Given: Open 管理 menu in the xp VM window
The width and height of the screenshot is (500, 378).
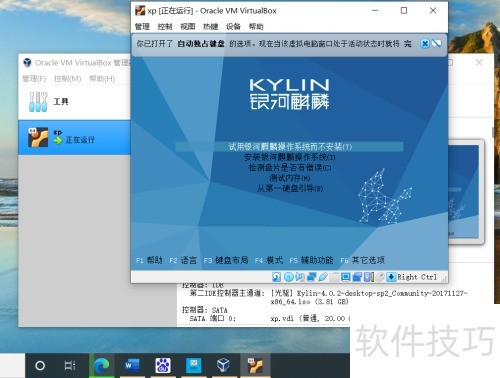Looking at the screenshot, I should point(142,26).
